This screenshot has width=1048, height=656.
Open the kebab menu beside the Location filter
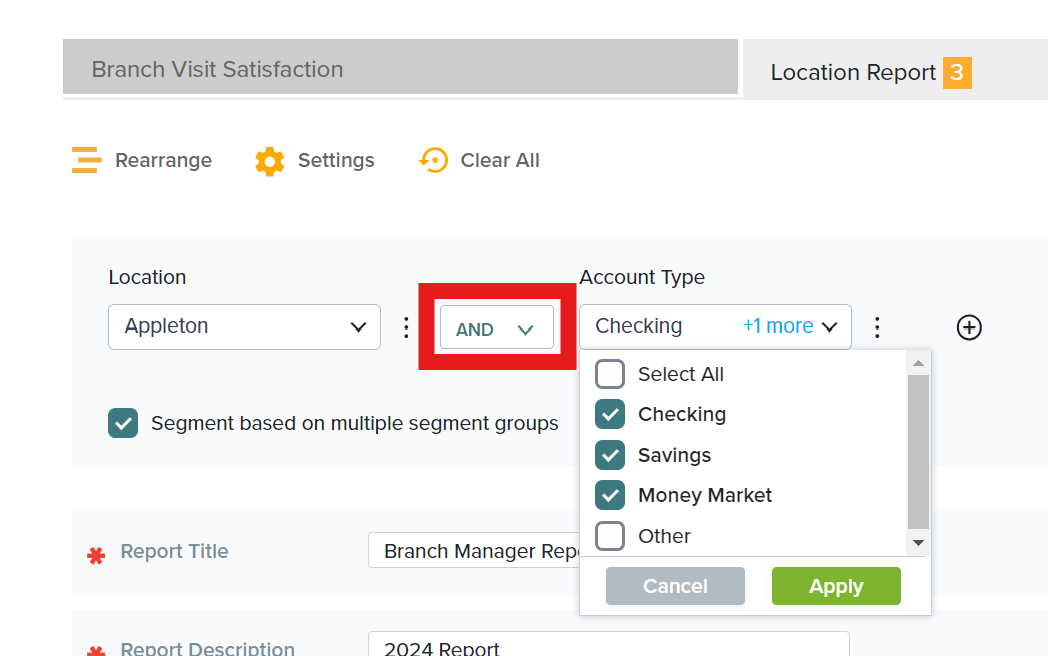coord(406,327)
